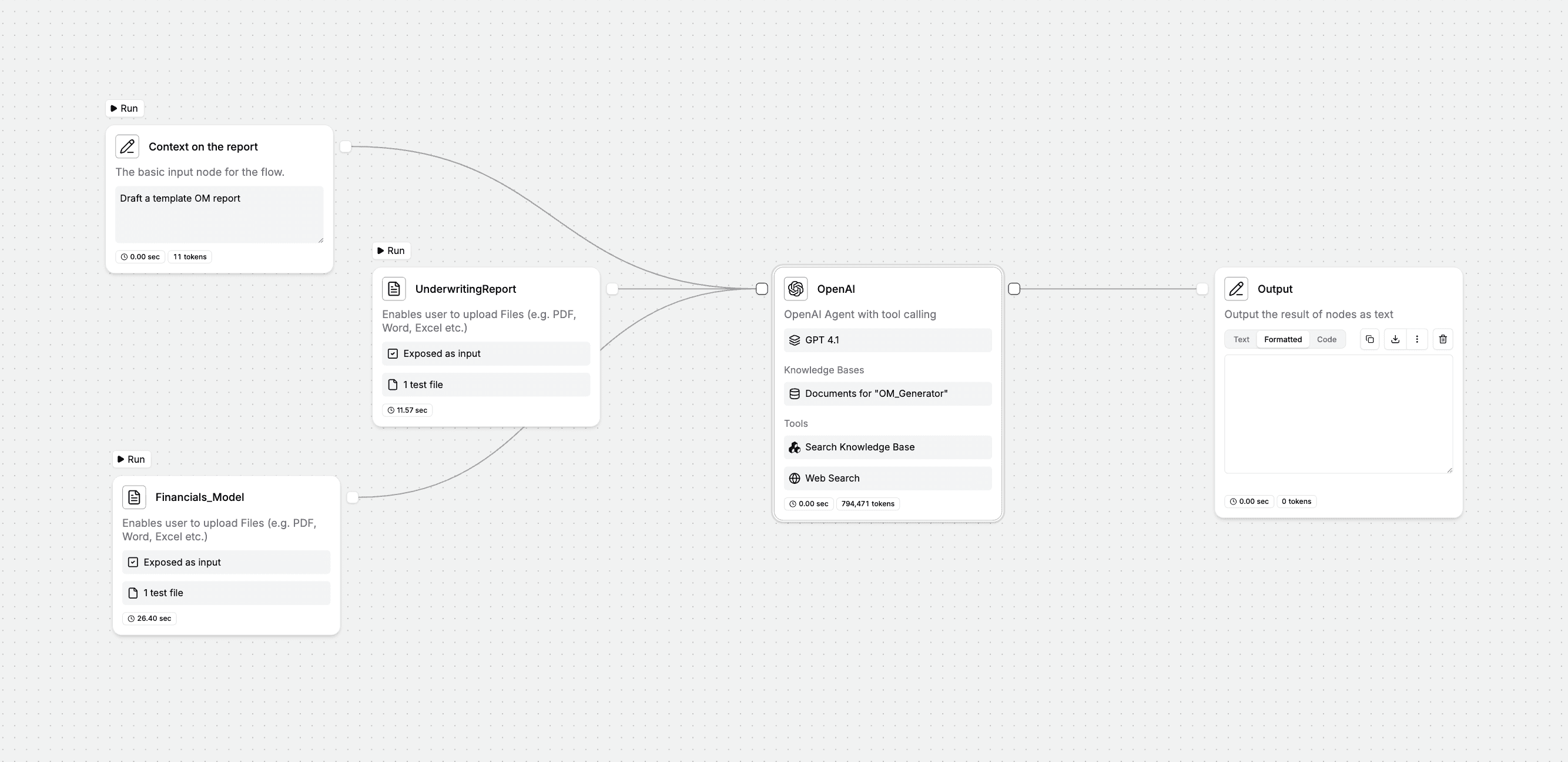Image resolution: width=1568 pixels, height=762 pixels.
Task: Click the UnderwritingReport document icon
Action: [394, 289]
